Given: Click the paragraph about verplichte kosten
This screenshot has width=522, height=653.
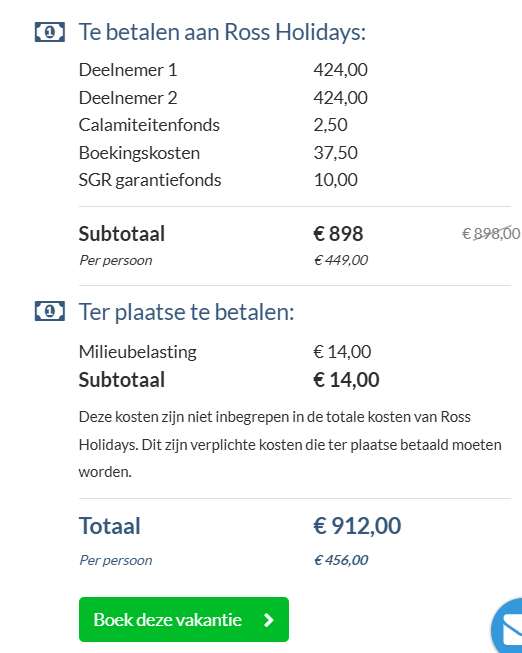Looking at the screenshot, I should pos(290,444).
